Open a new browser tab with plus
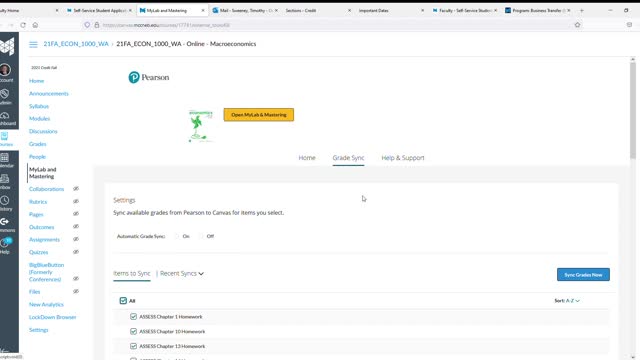640x360 pixels. click(x=582, y=10)
